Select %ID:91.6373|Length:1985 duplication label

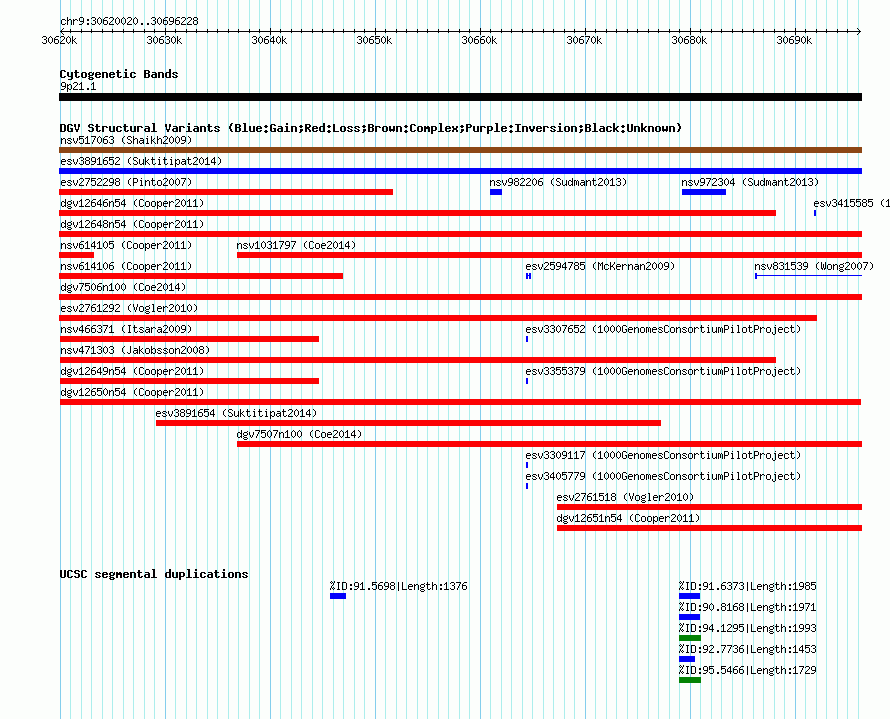pyautogui.click(x=748, y=586)
